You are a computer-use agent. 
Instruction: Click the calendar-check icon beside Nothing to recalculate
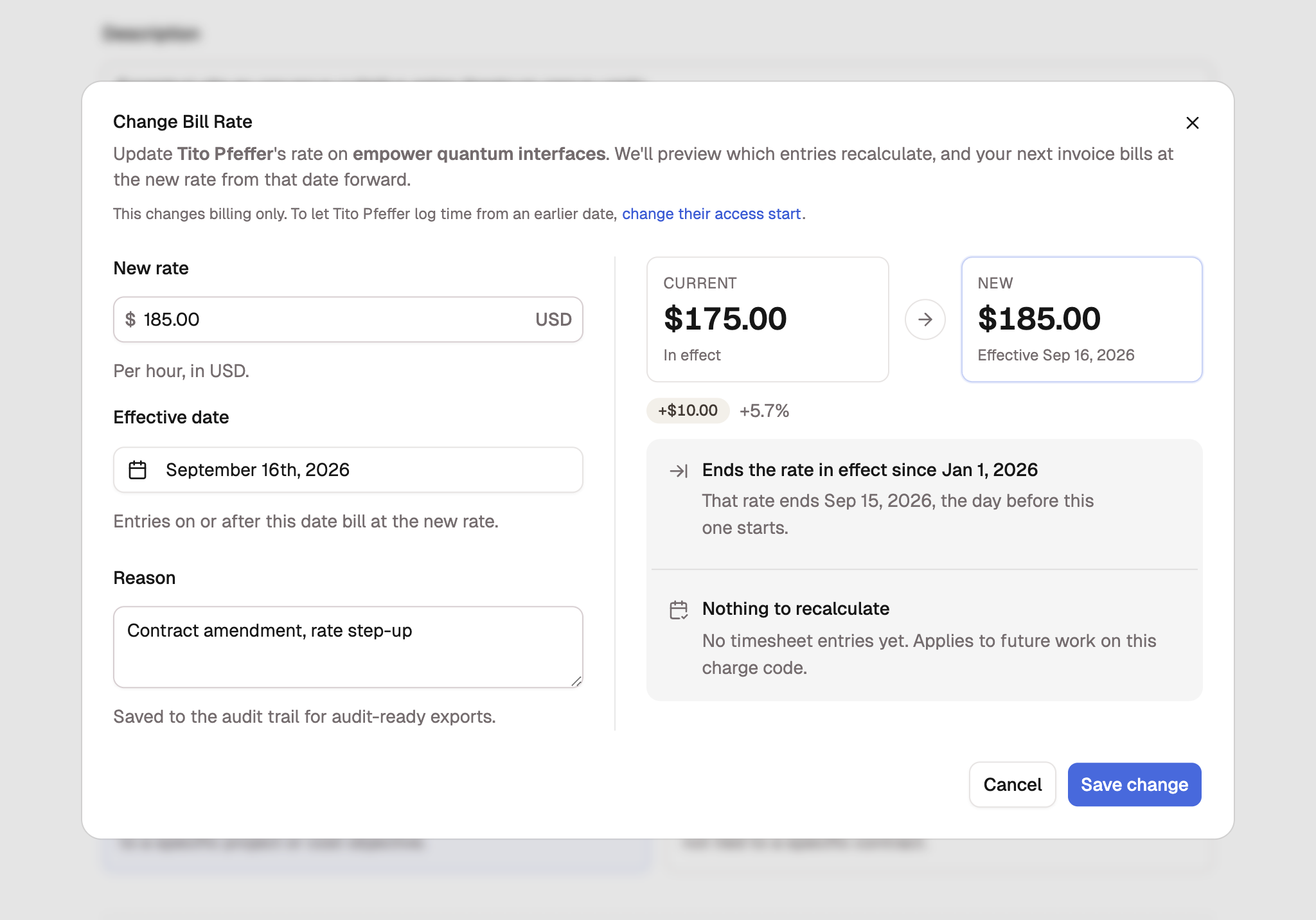pos(679,610)
